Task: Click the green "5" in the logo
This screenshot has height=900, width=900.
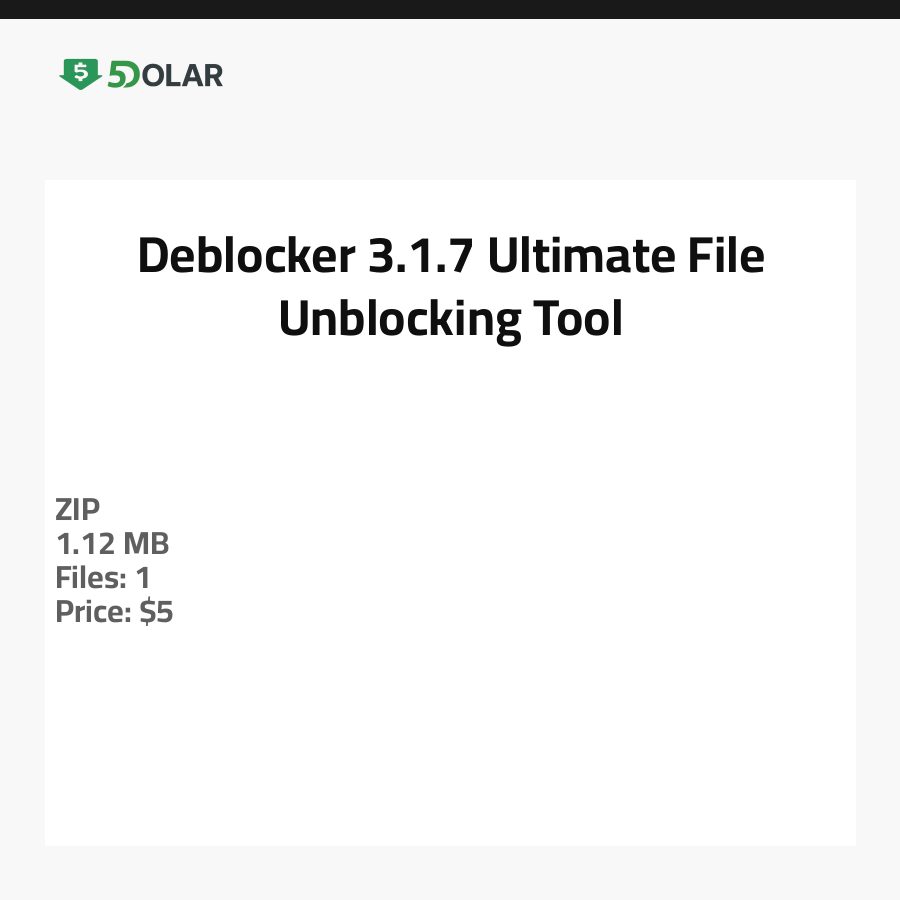Action: click(116, 75)
